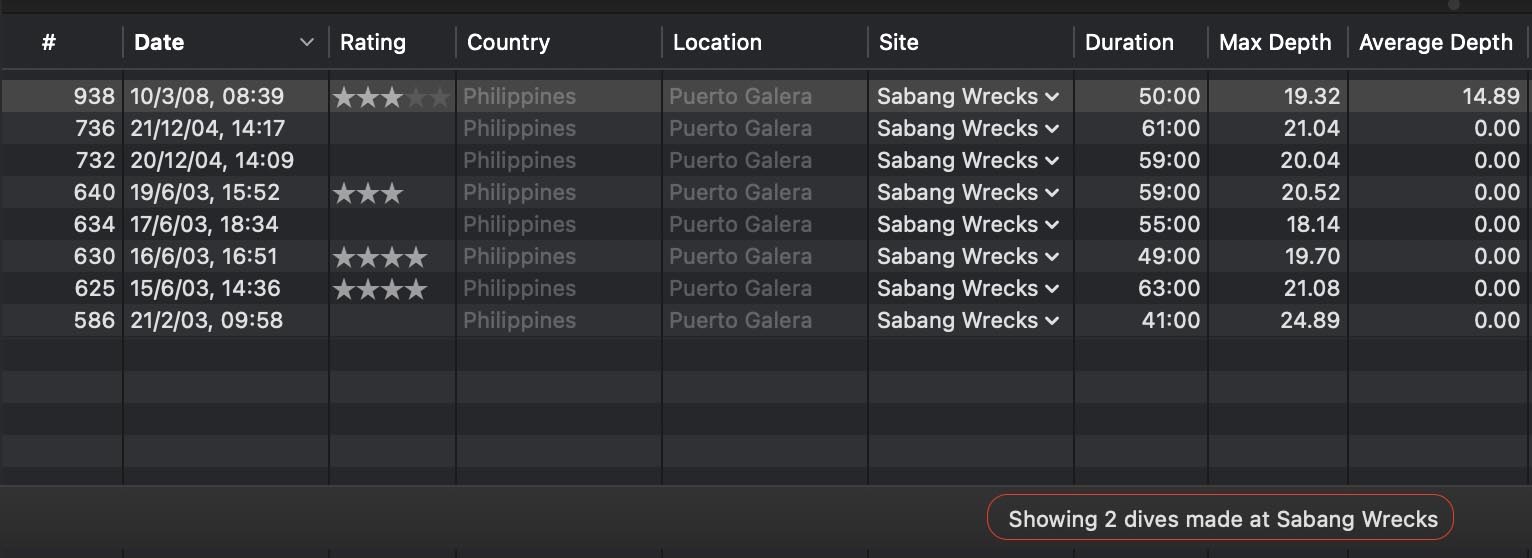1532x558 pixels.
Task: Open site chevron on dive 586 row
Action: coord(1051,321)
